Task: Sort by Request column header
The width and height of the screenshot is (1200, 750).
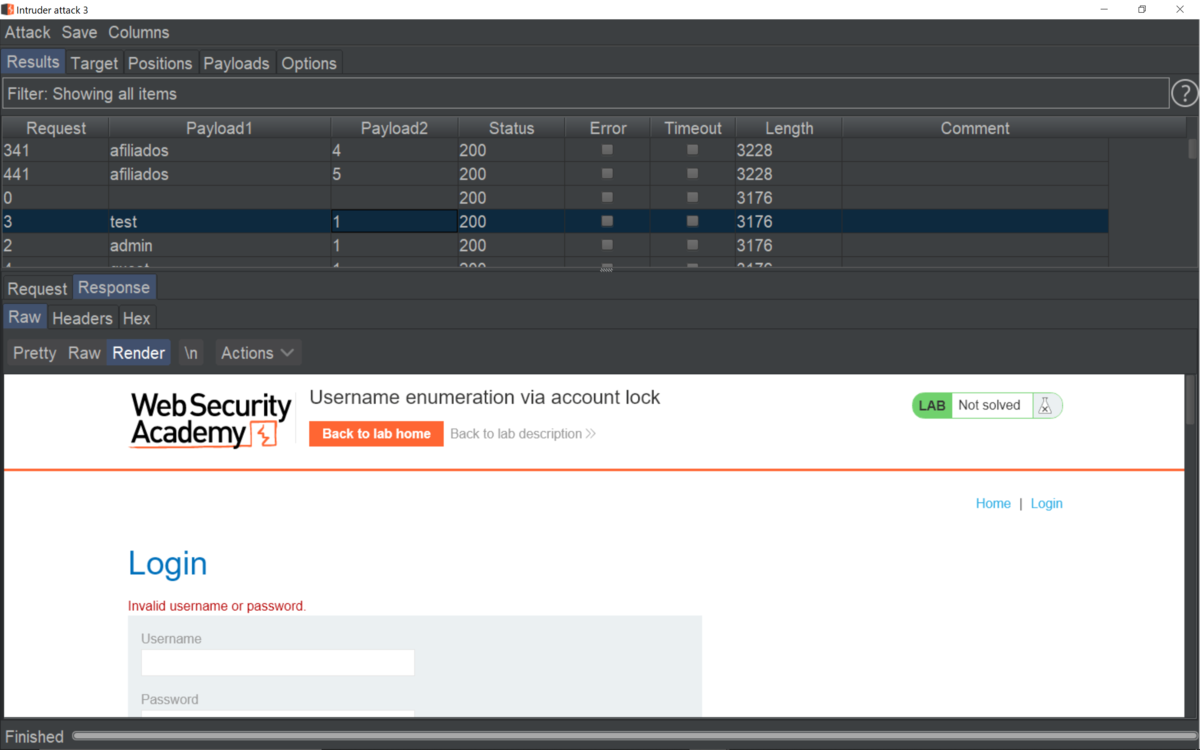Action: point(56,128)
